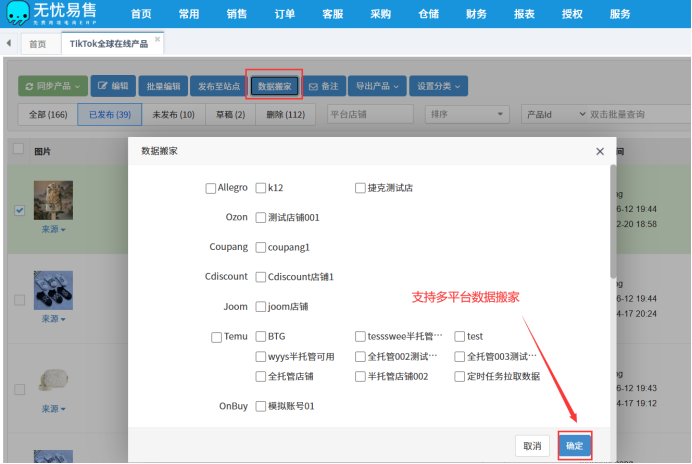Viewport: 692px width, 464px height.
Task: Expand the 导出产品 dropdown
Action: pyautogui.click(x=377, y=86)
